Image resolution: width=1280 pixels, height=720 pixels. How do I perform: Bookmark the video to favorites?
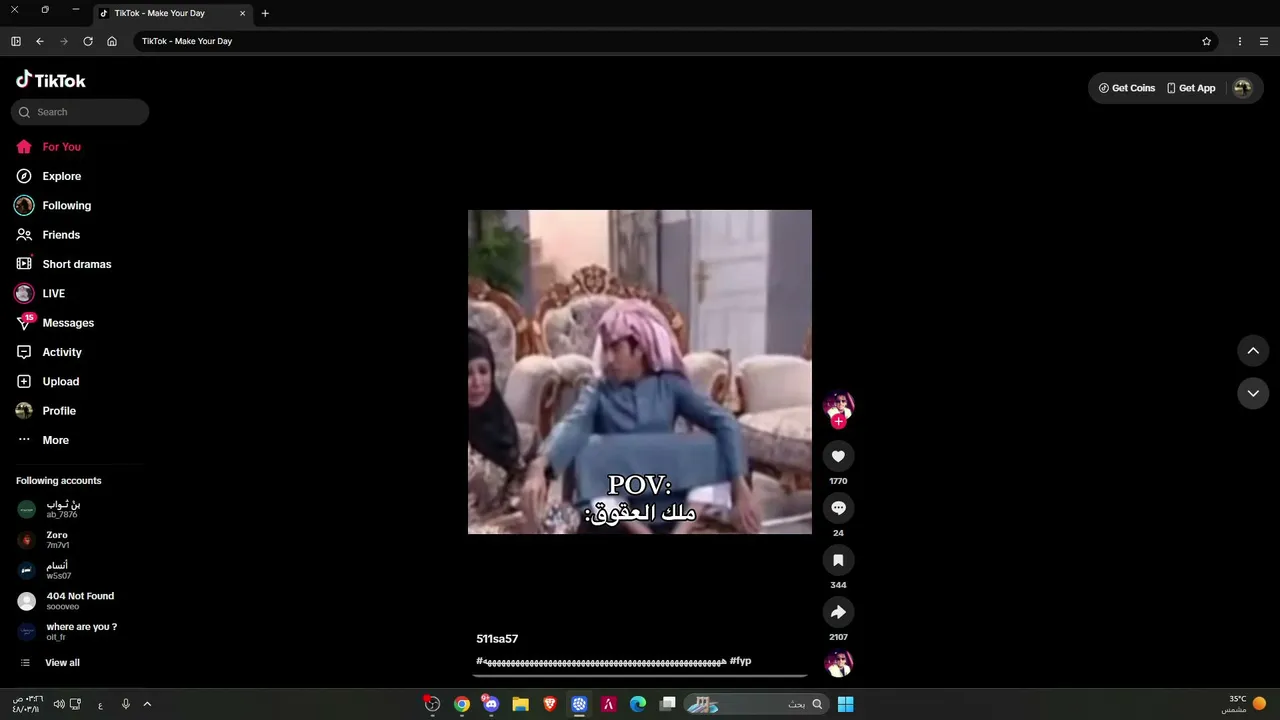(x=838, y=560)
